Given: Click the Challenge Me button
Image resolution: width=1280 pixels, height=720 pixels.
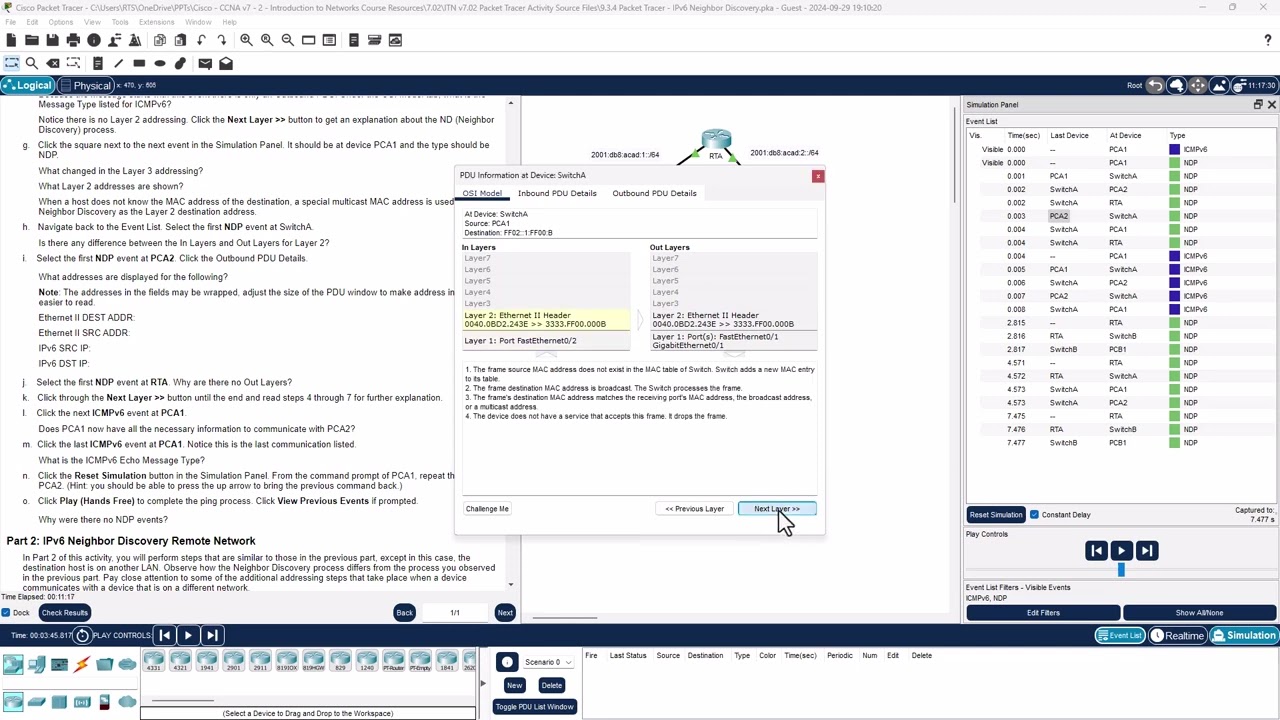Looking at the screenshot, I should [487, 509].
